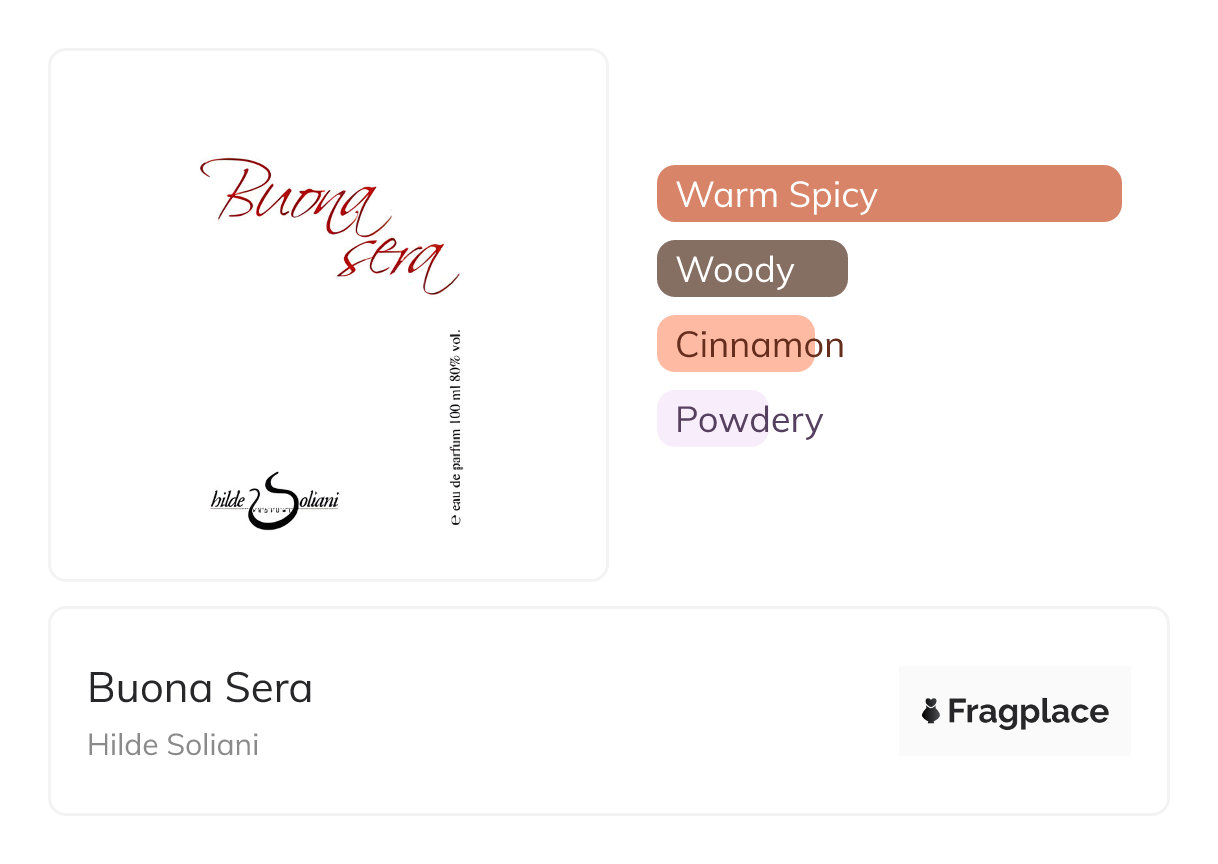Open the Hilde Soliani brand name below title
This screenshot has width=1218, height=864.
(x=173, y=745)
